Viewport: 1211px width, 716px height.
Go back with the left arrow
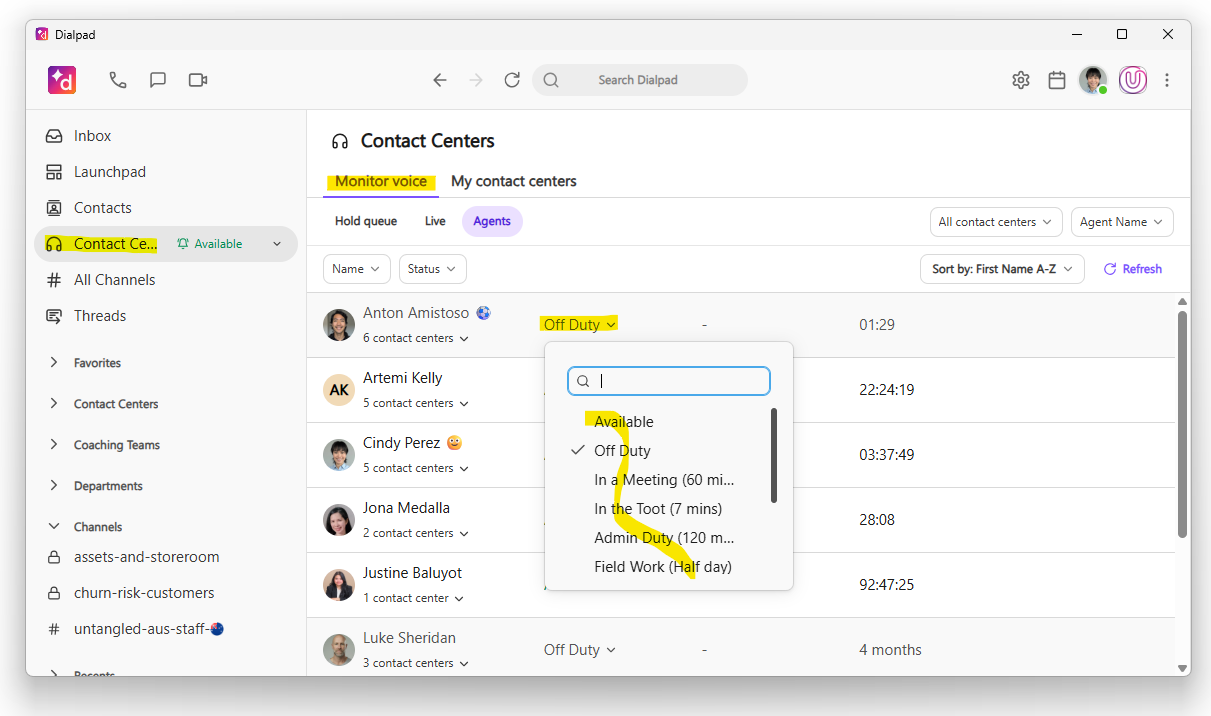point(440,80)
